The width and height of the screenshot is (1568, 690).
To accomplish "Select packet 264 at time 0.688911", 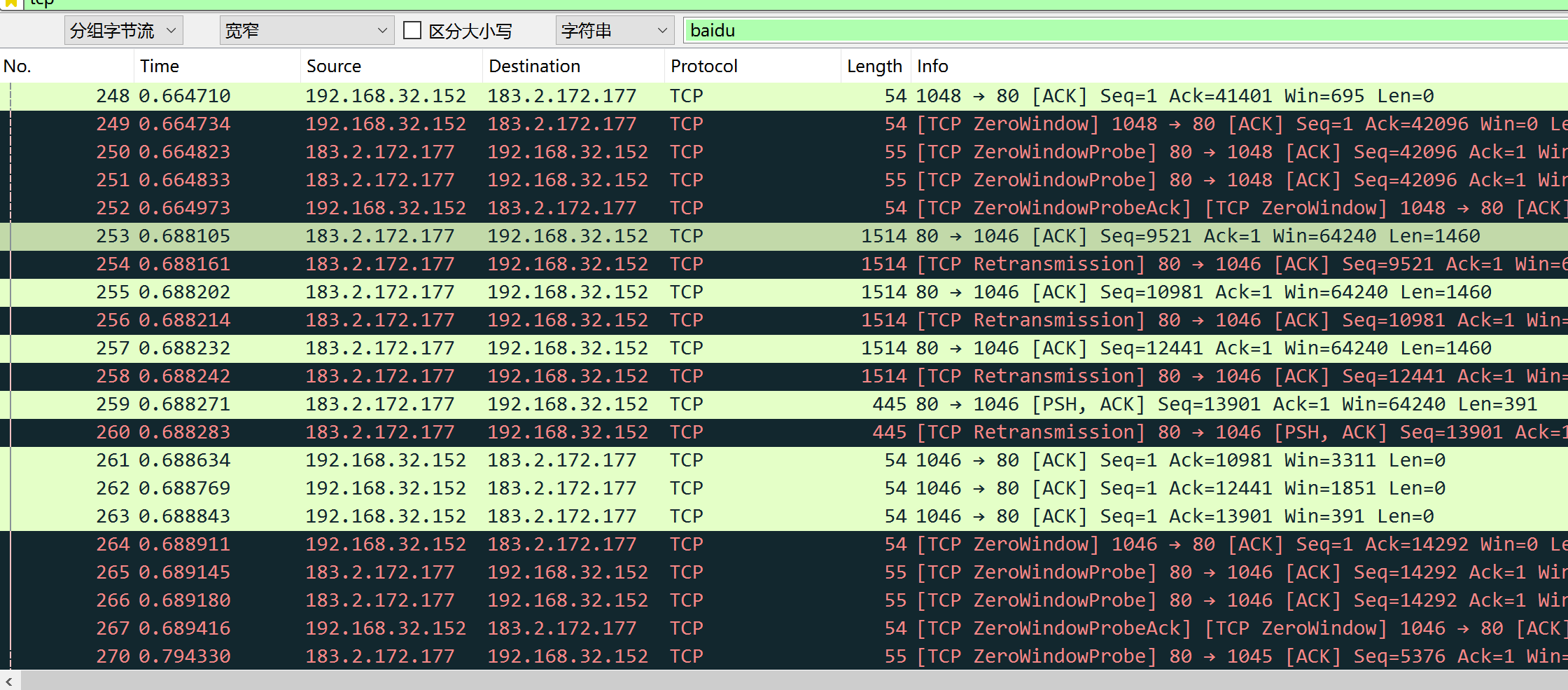I will [x=784, y=544].
